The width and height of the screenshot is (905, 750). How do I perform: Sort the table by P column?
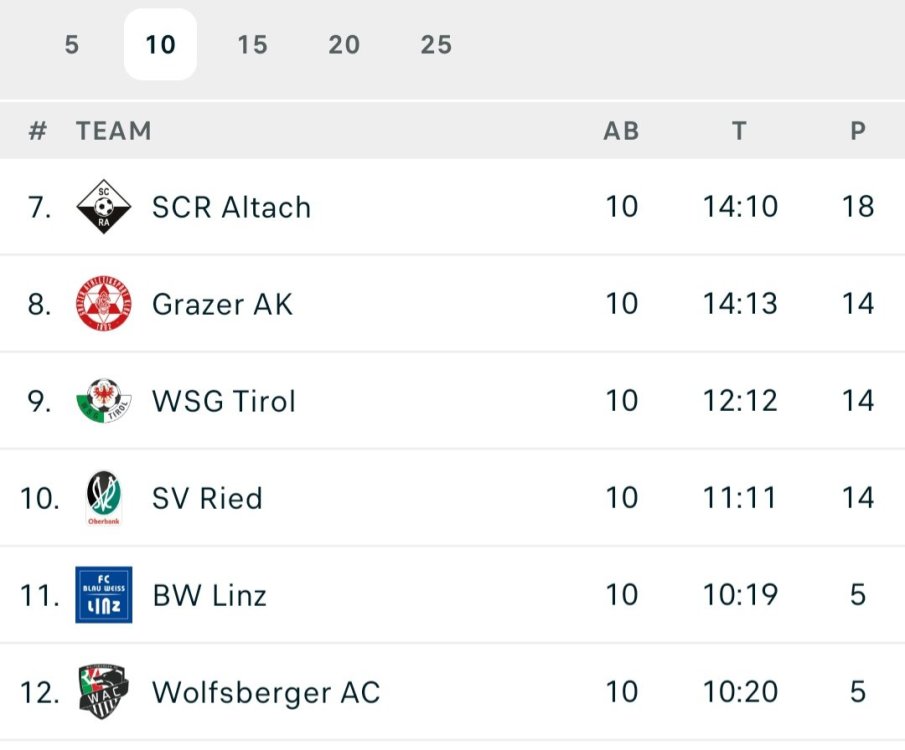click(x=858, y=131)
